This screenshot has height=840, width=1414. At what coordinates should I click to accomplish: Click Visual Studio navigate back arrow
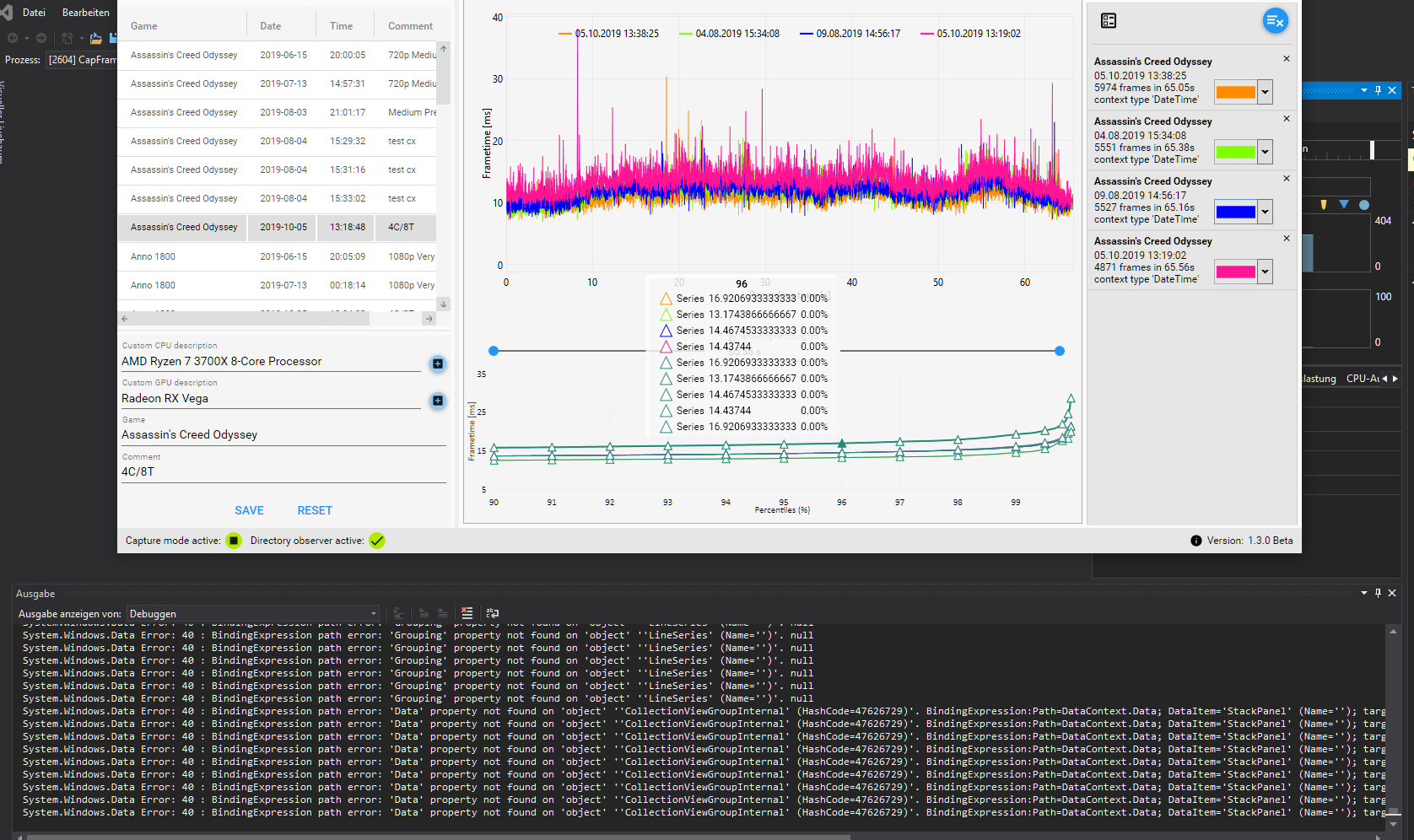(x=13, y=38)
